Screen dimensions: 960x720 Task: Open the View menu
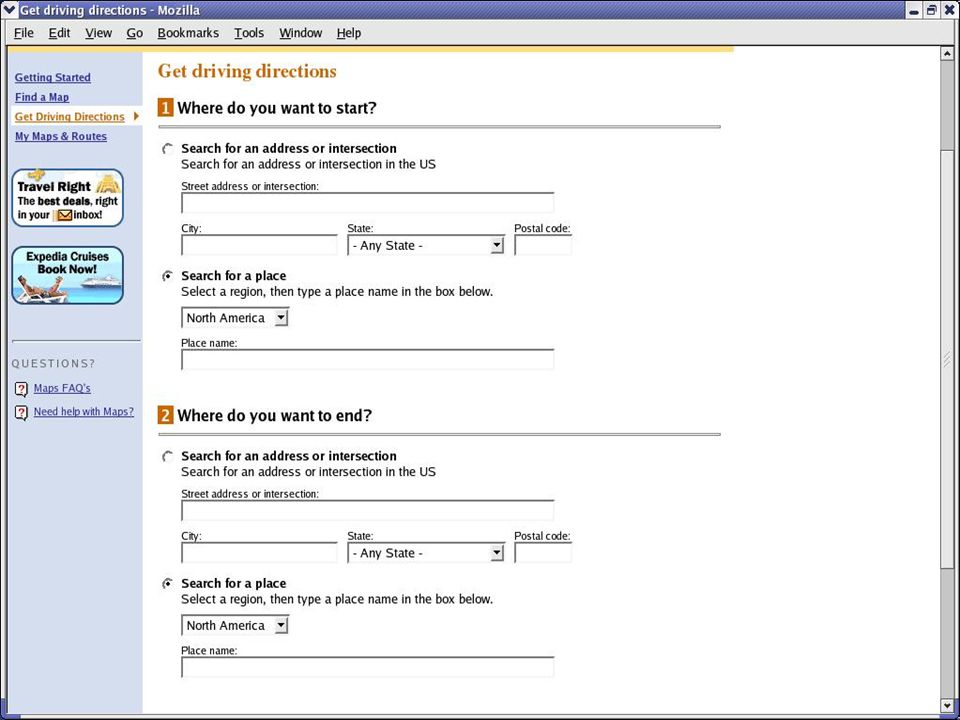pyautogui.click(x=98, y=33)
